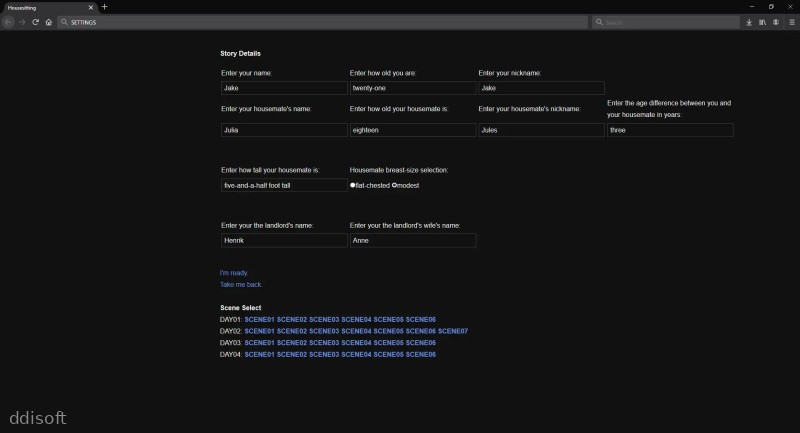This screenshot has width=800, height=433.
Task: Reload the page with the refresh icon
Action: 35,22
